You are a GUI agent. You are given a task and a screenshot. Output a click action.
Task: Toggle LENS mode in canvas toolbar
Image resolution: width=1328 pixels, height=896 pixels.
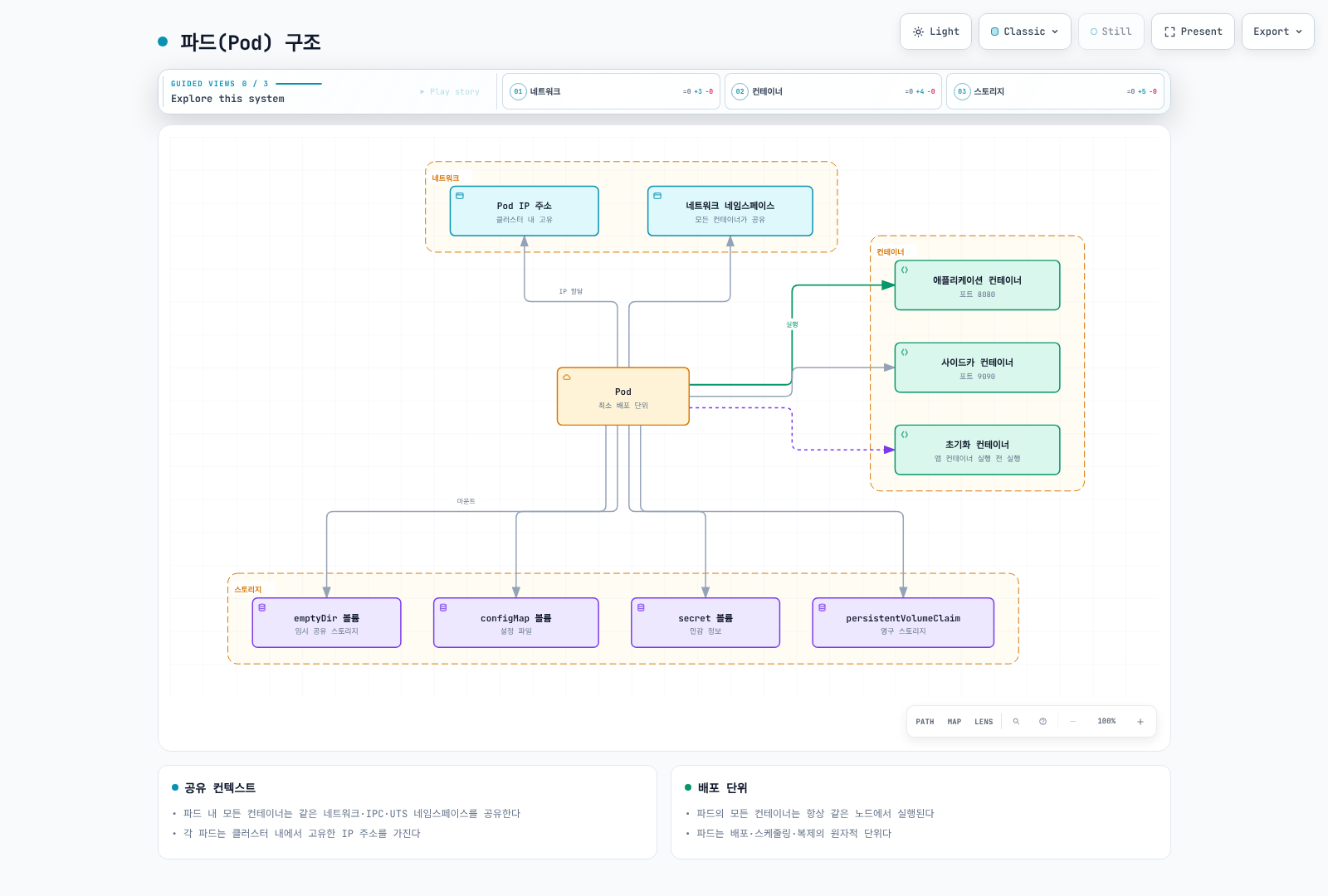984,722
